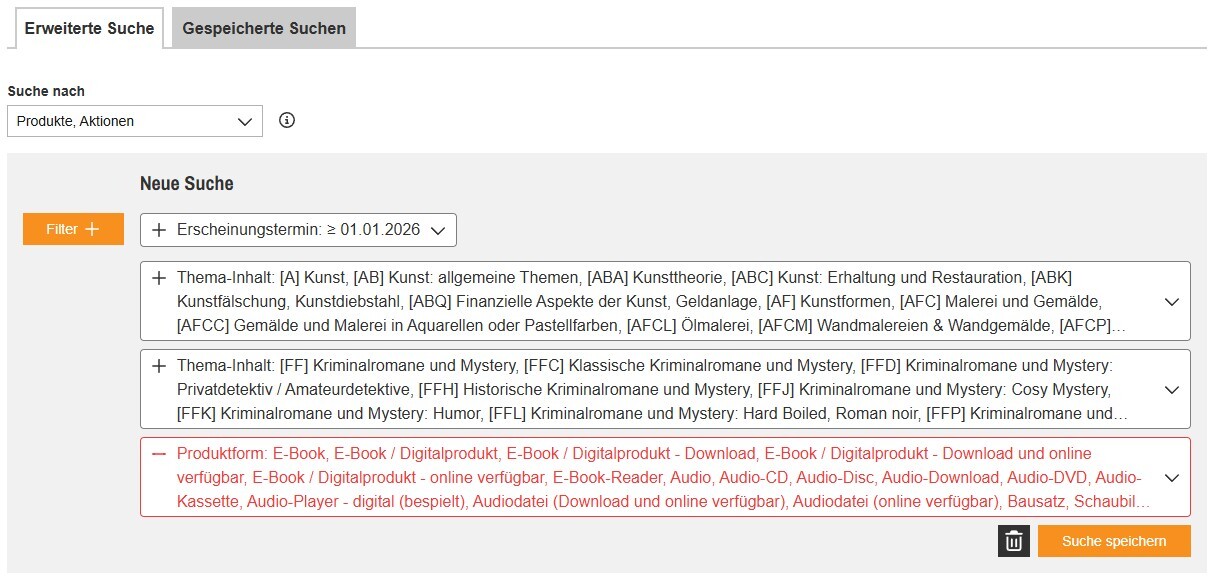This screenshot has height=581, width=1215.
Task: Expand the Kunst Thema-Inhalt filter chevron
Action: [x=1172, y=302]
